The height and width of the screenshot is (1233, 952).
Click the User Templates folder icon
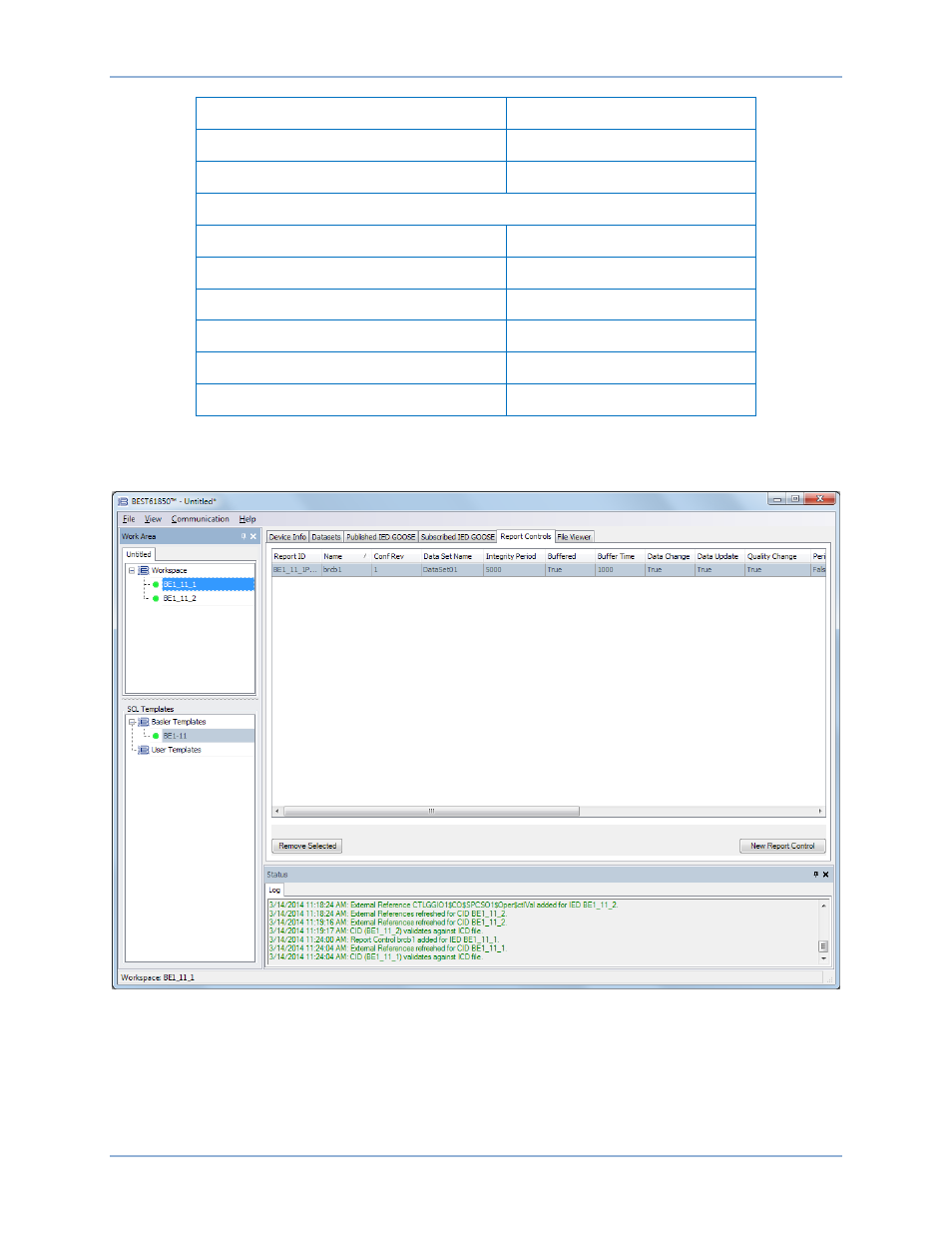coord(144,750)
